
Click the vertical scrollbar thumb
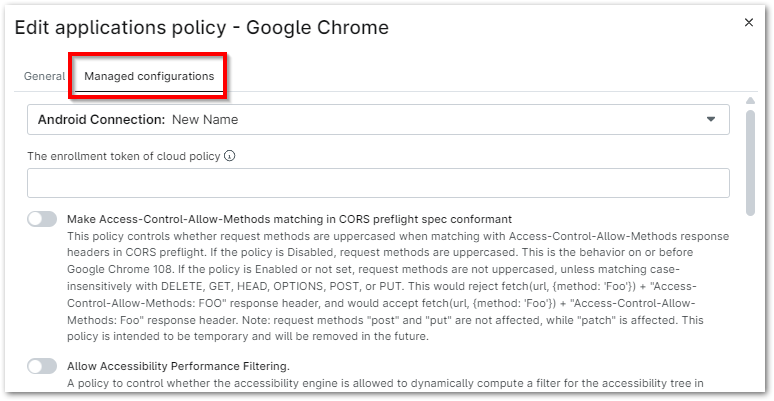tap(750, 163)
